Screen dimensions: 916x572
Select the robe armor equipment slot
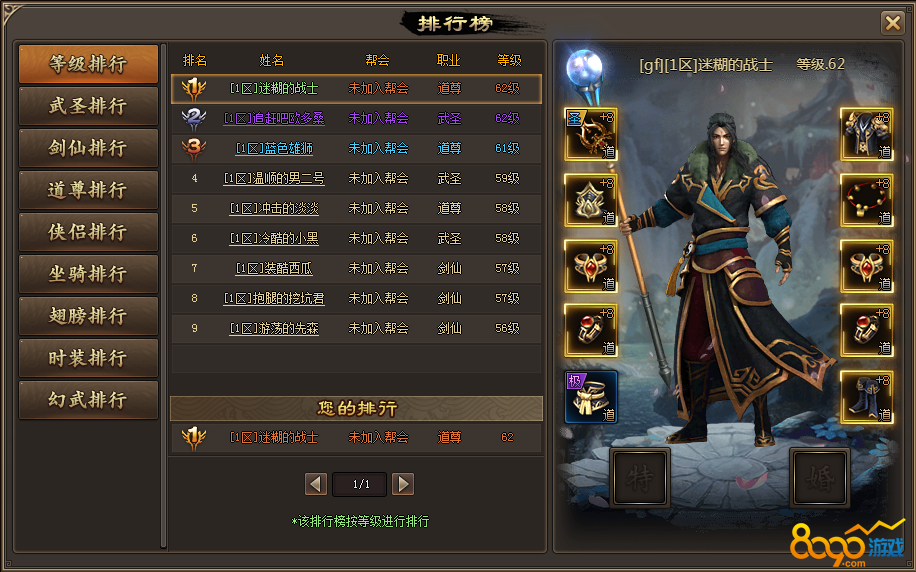866,134
